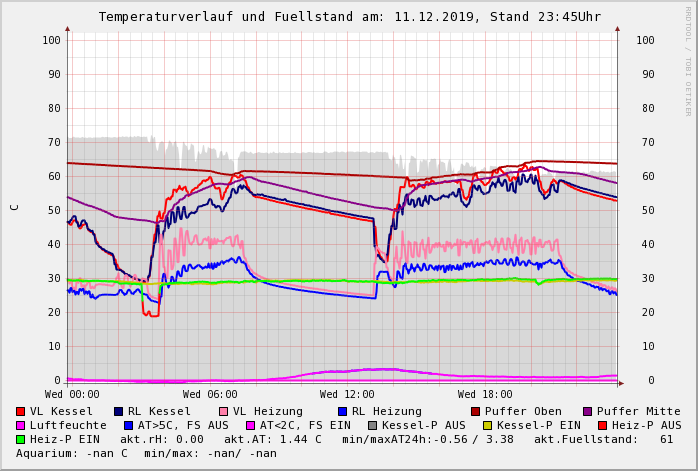Screen dimensions: 698x471
Task: Select the dark red Puffer Oben swatch
Action: click(475, 411)
